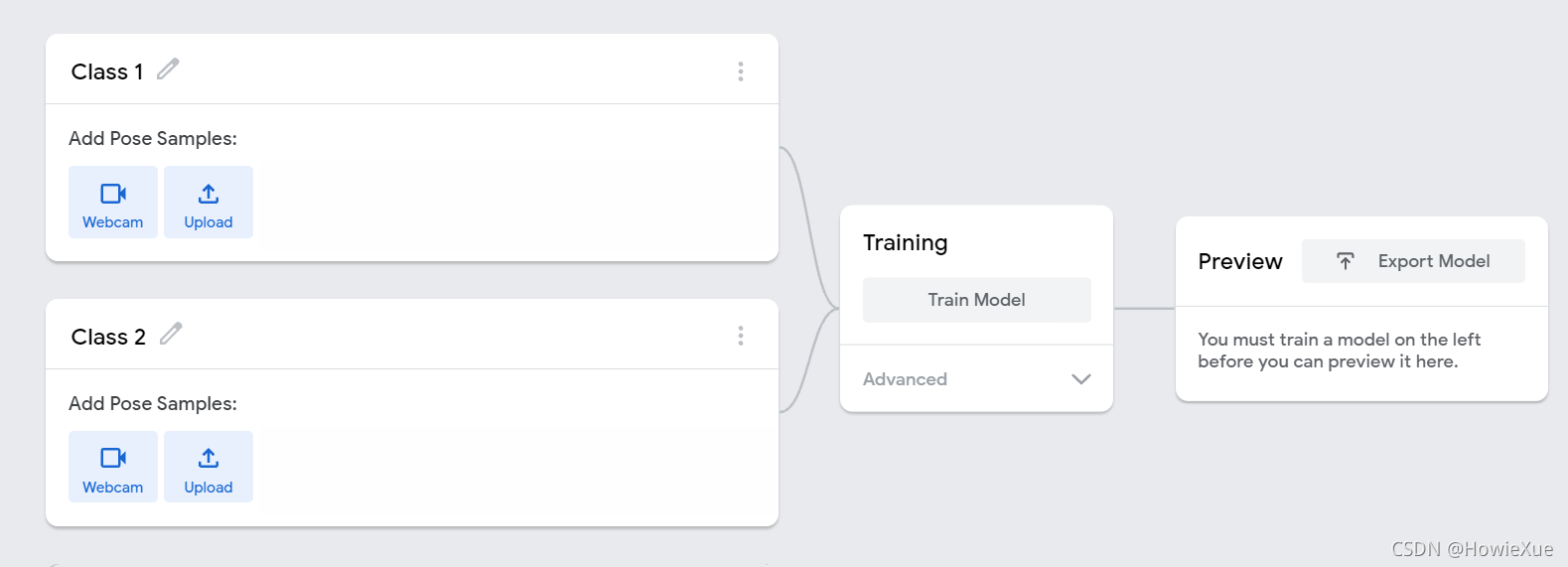Image resolution: width=1568 pixels, height=567 pixels.
Task: Expand the Advanced training settings
Action: [977, 379]
